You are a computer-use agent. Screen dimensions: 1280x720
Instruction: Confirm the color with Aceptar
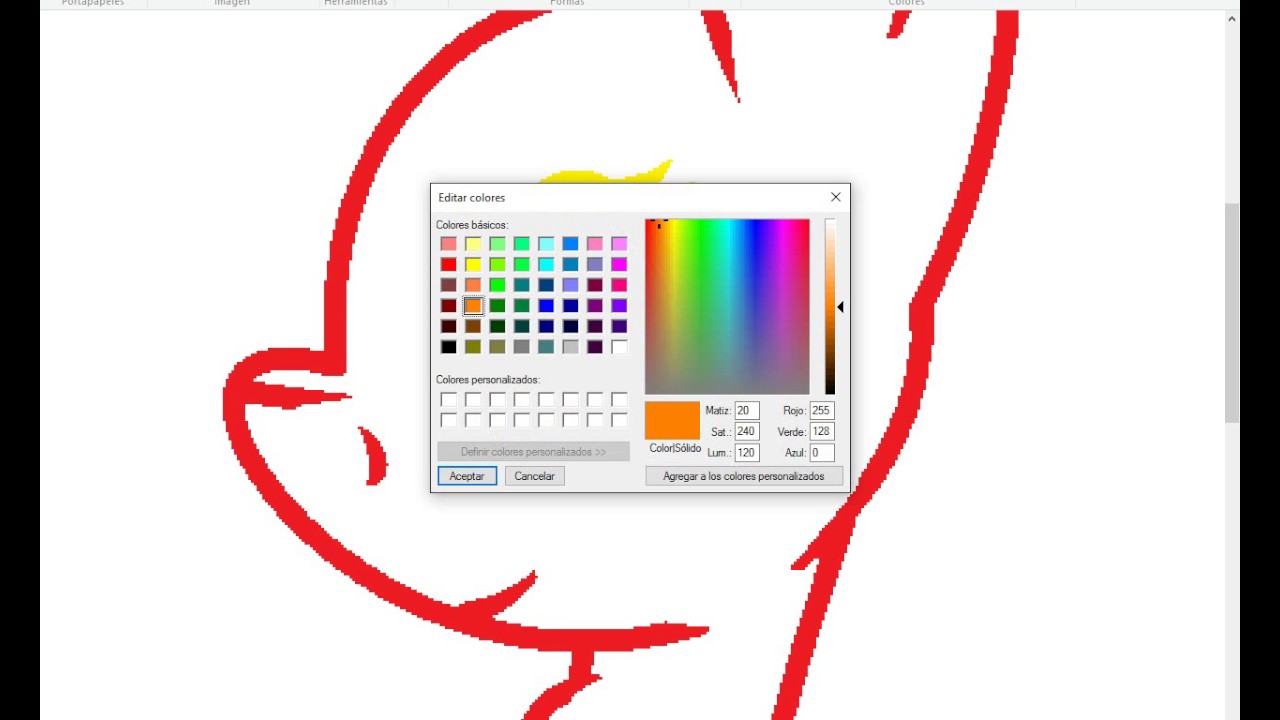pos(467,476)
